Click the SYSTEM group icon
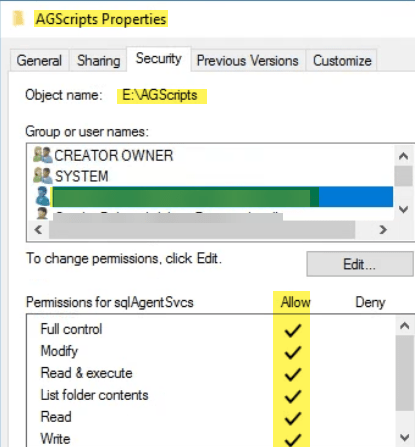Viewport: 416px width, 448px height. [43, 176]
